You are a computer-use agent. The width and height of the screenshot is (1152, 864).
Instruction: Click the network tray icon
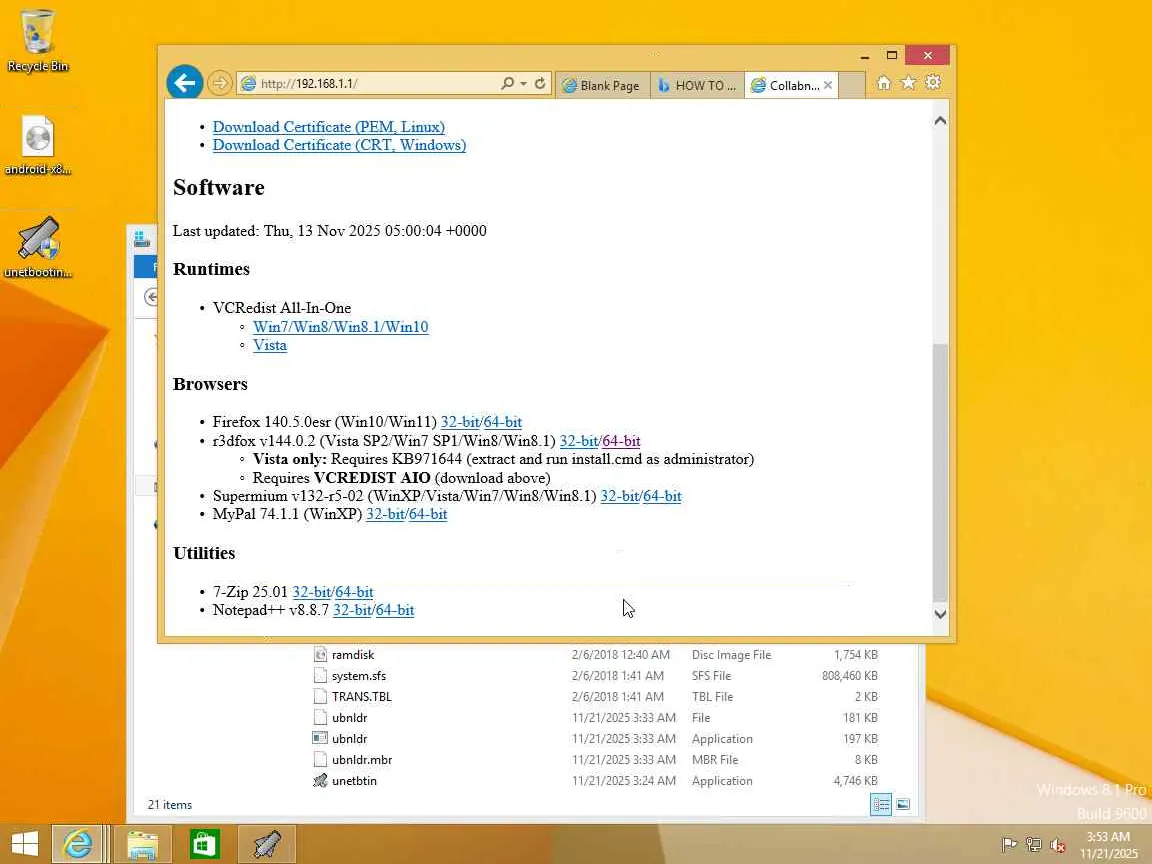(x=1034, y=845)
